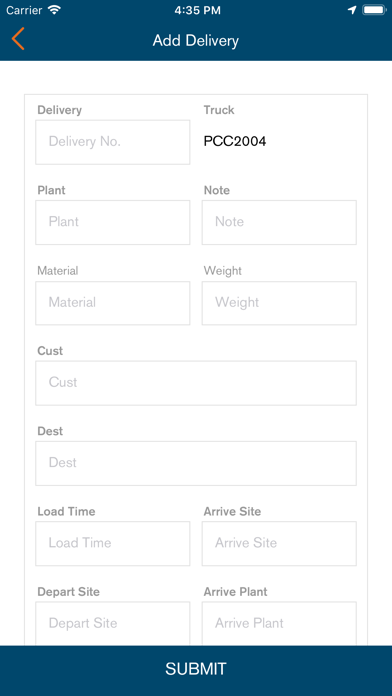This screenshot has height=696, width=392.
Task: Tap the location arrow status icon
Action: point(352,10)
